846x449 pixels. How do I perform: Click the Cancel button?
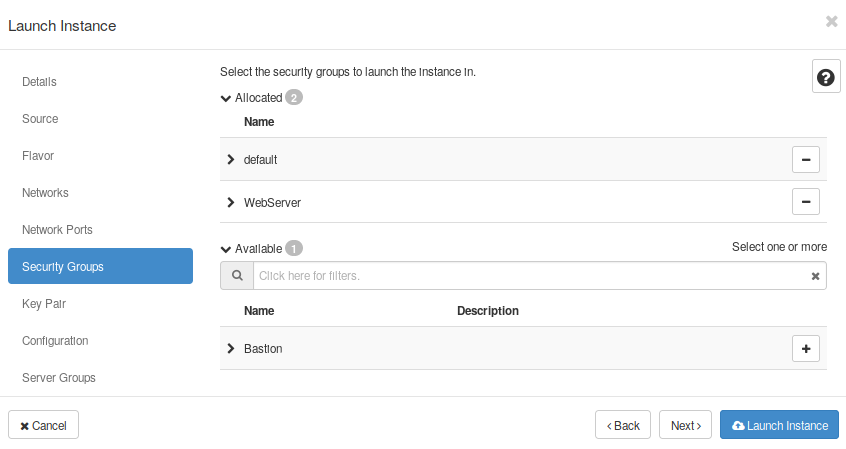point(43,425)
